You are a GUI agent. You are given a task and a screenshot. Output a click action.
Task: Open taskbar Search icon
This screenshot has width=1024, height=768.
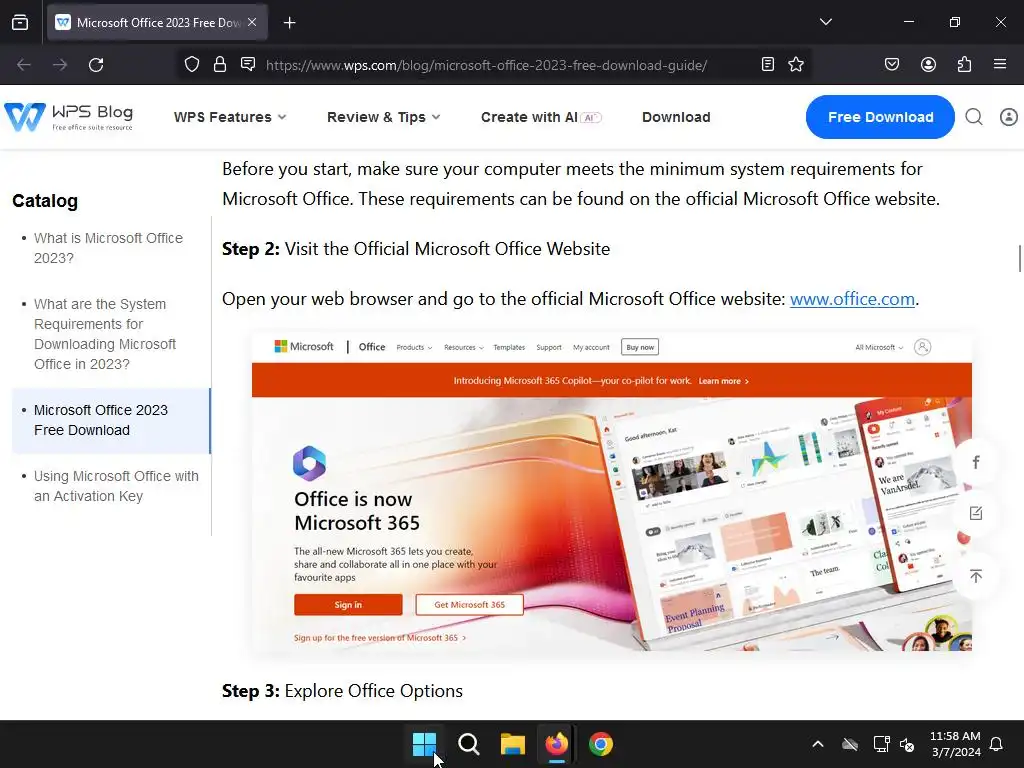[x=468, y=744]
